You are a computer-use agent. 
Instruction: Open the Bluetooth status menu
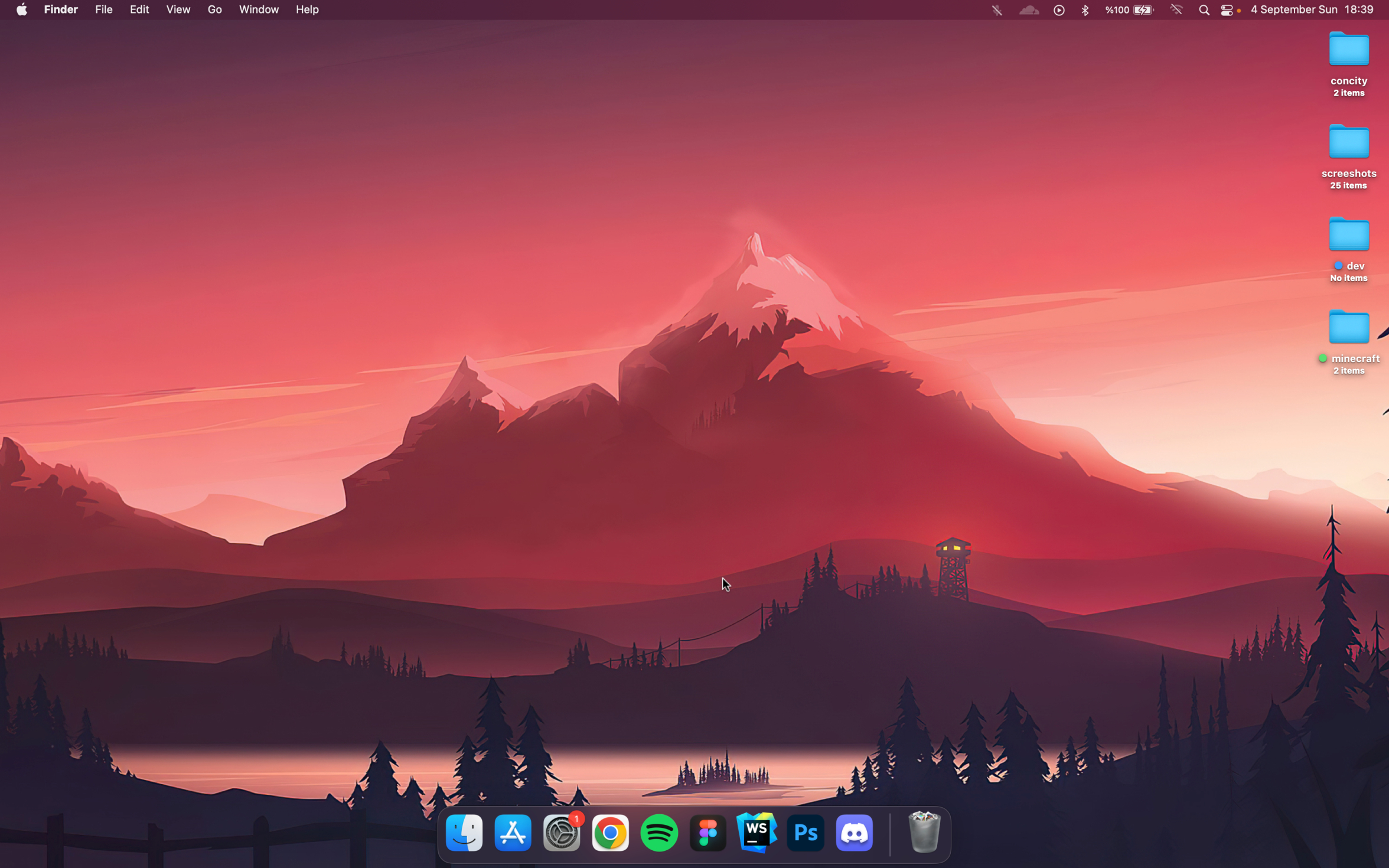coord(1085,10)
